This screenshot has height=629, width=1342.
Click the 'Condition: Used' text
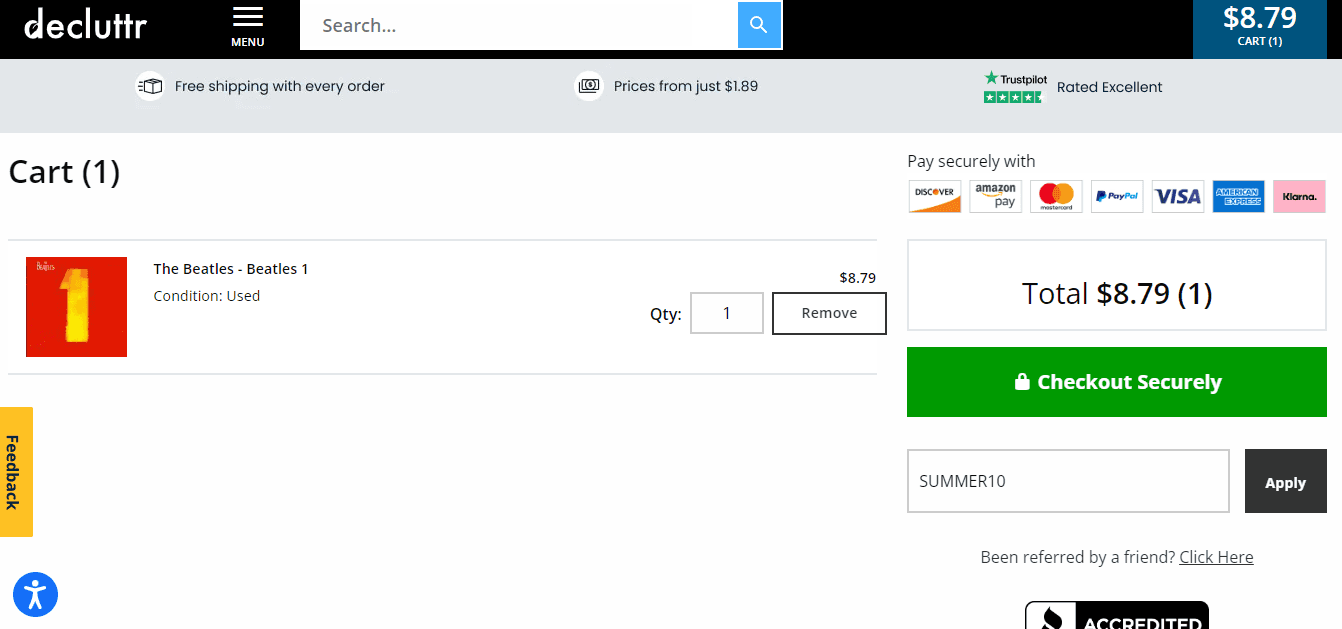coord(207,296)
